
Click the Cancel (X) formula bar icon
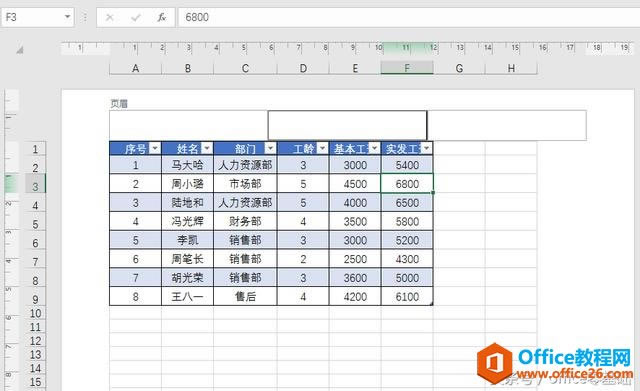pyautogui.click(x=109, y=18)
